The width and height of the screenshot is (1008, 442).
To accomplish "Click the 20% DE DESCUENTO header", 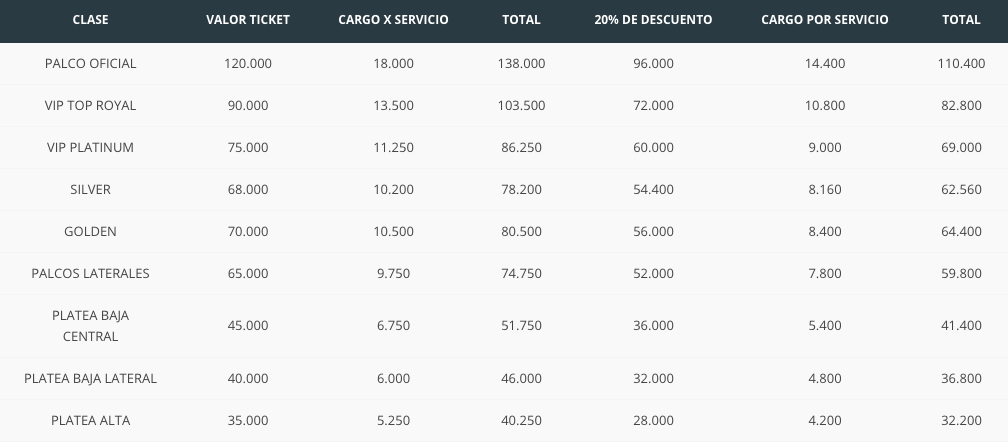I will click(x=653, y=20).
